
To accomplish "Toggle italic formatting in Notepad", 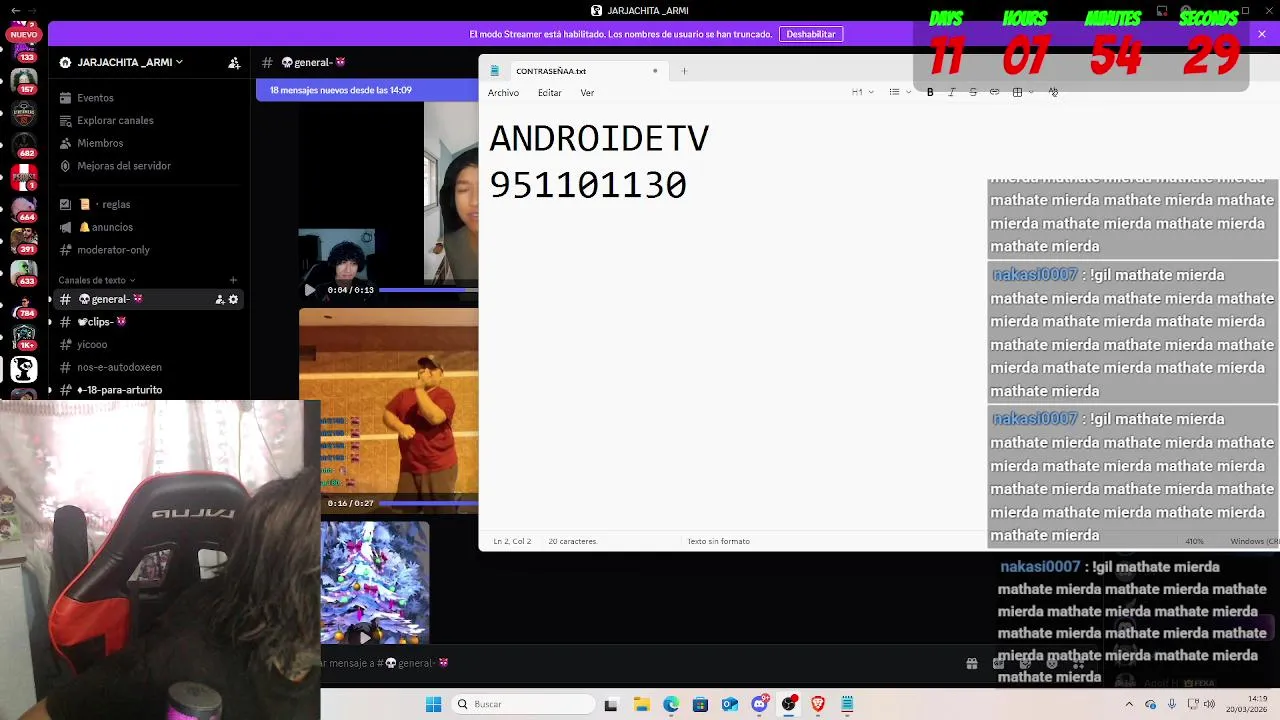I will tap(951, 92).
